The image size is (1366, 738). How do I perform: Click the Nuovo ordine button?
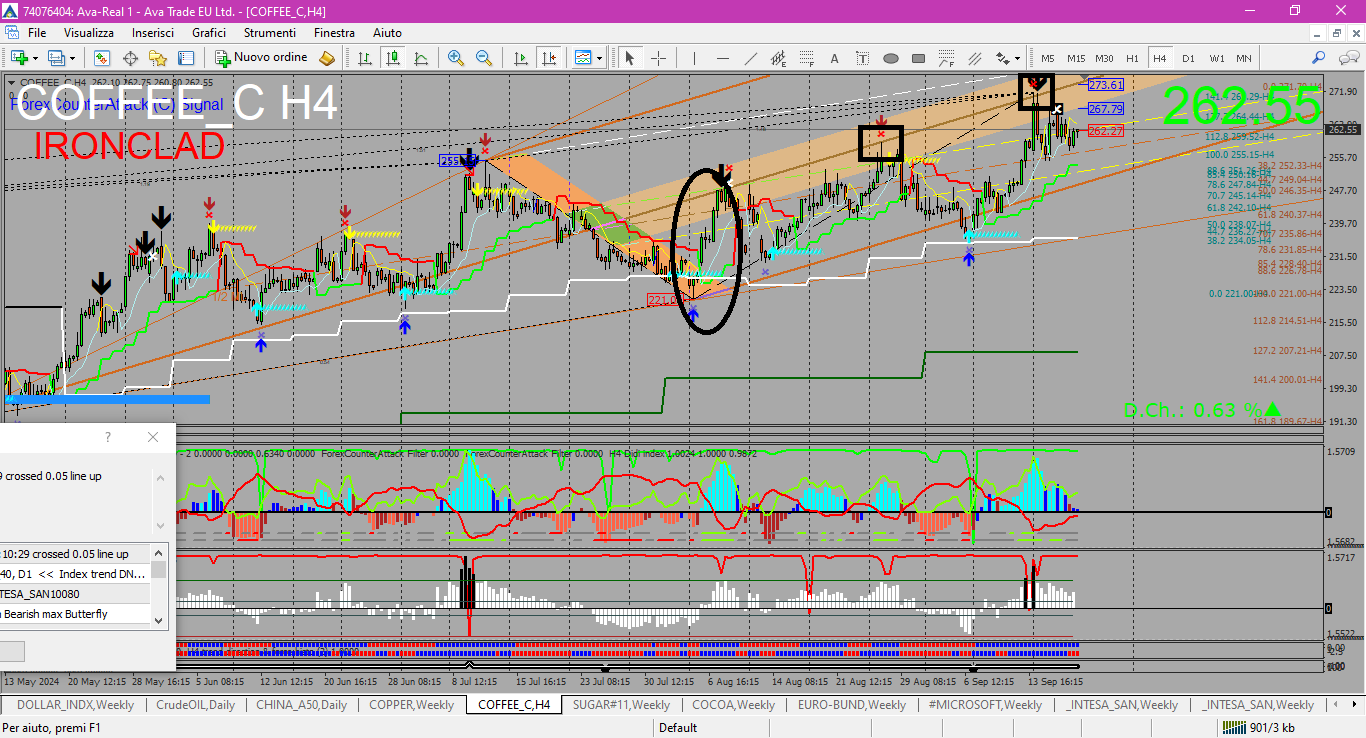[x=262, y=58]
